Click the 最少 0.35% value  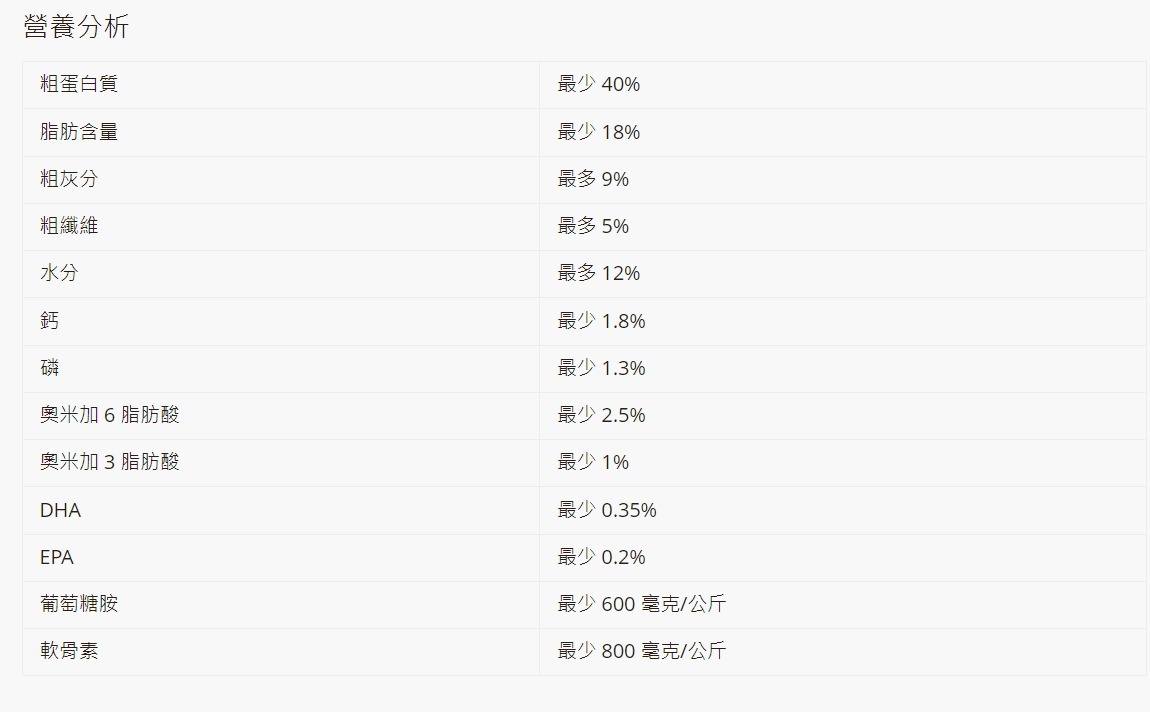point(607,510)
